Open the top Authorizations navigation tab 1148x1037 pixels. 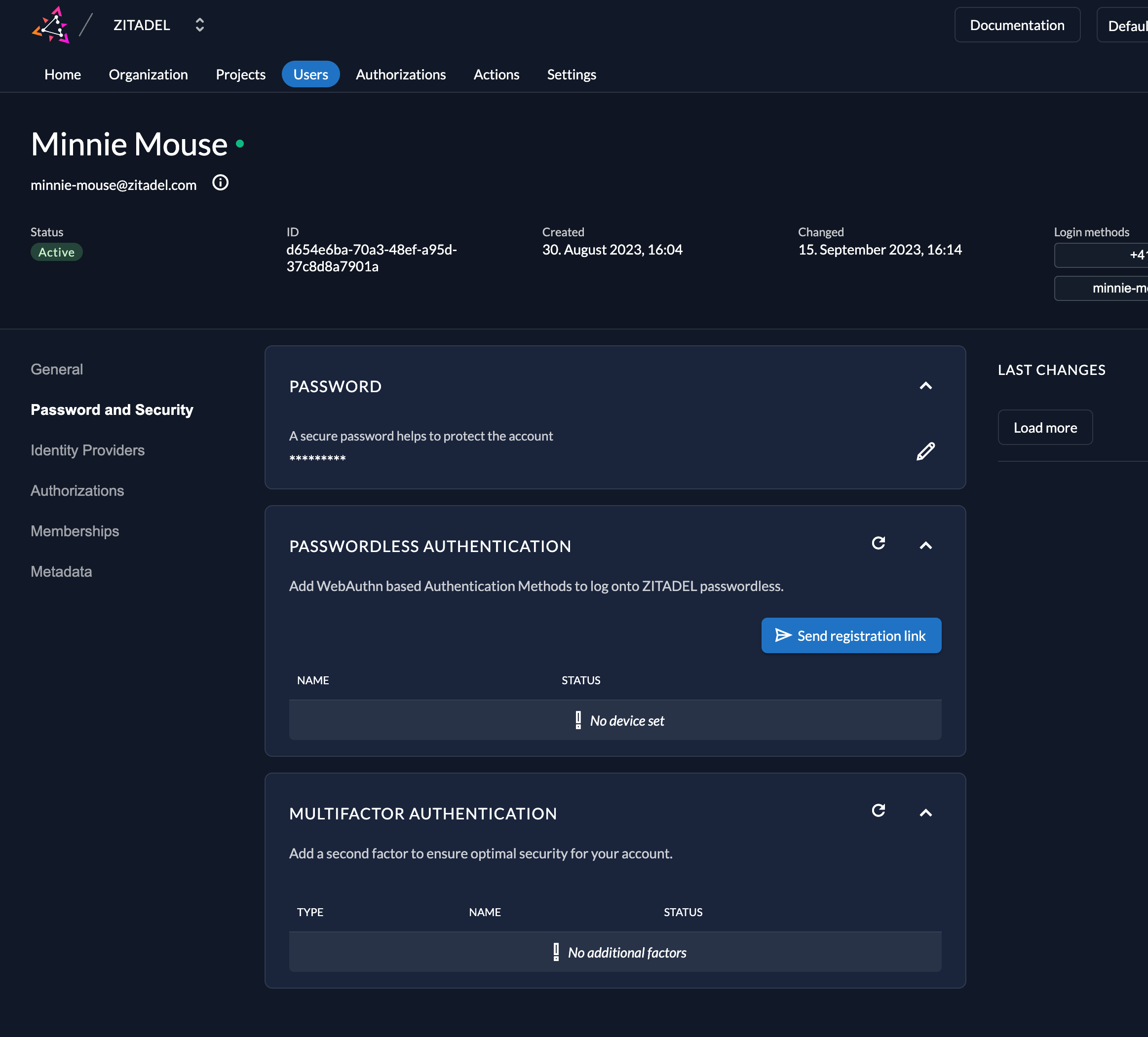coord(401,74)
